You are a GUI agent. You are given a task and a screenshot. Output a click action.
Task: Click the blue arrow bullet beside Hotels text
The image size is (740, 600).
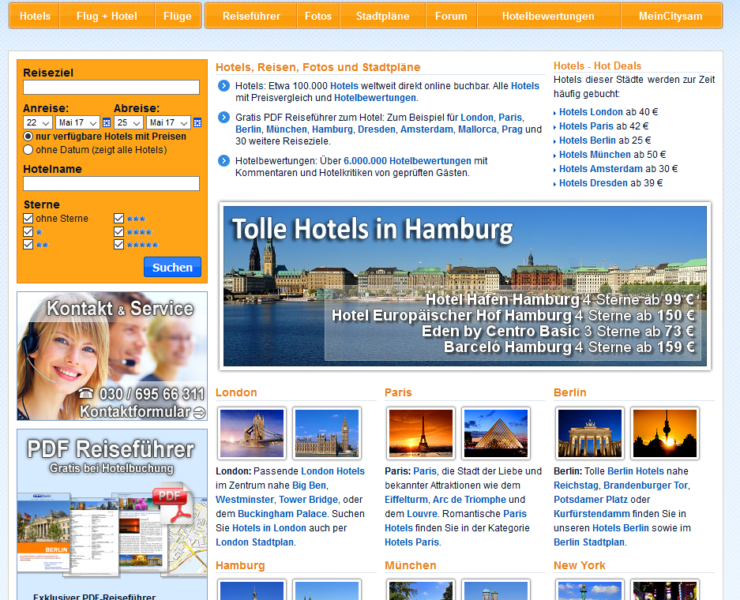pos(224,86)
